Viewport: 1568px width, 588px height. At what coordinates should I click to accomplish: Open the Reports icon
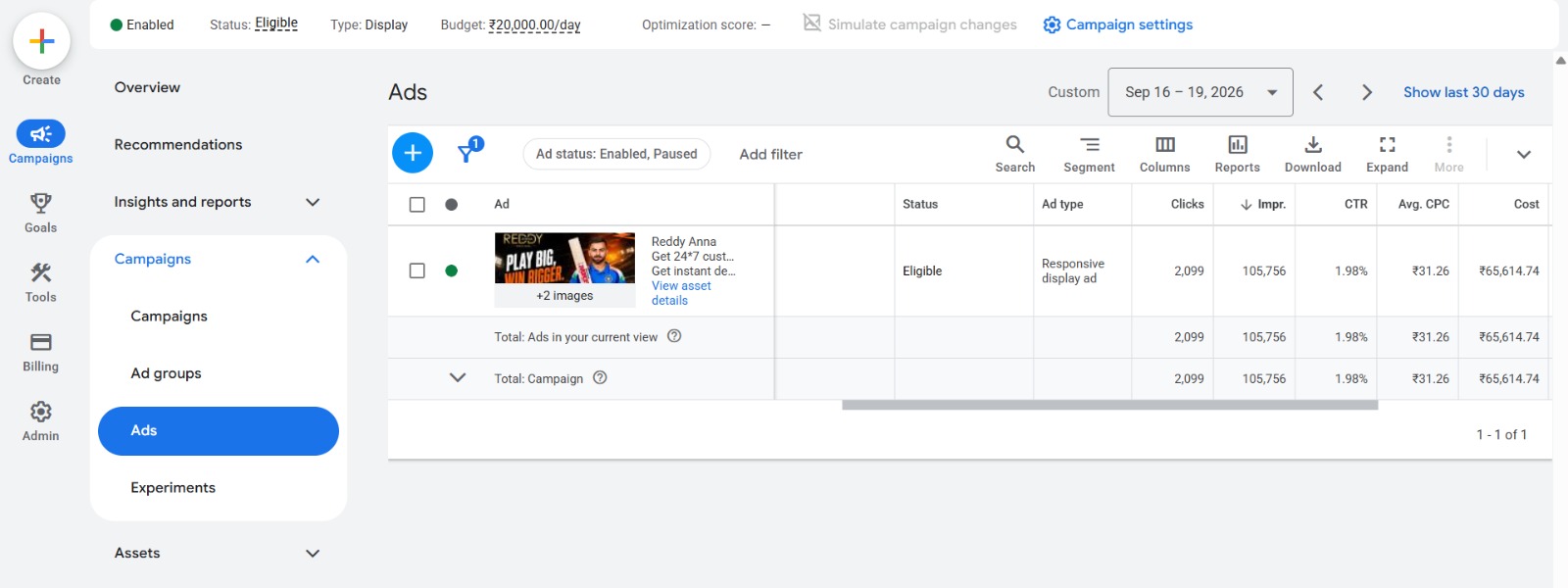(x=1238, y=144)
